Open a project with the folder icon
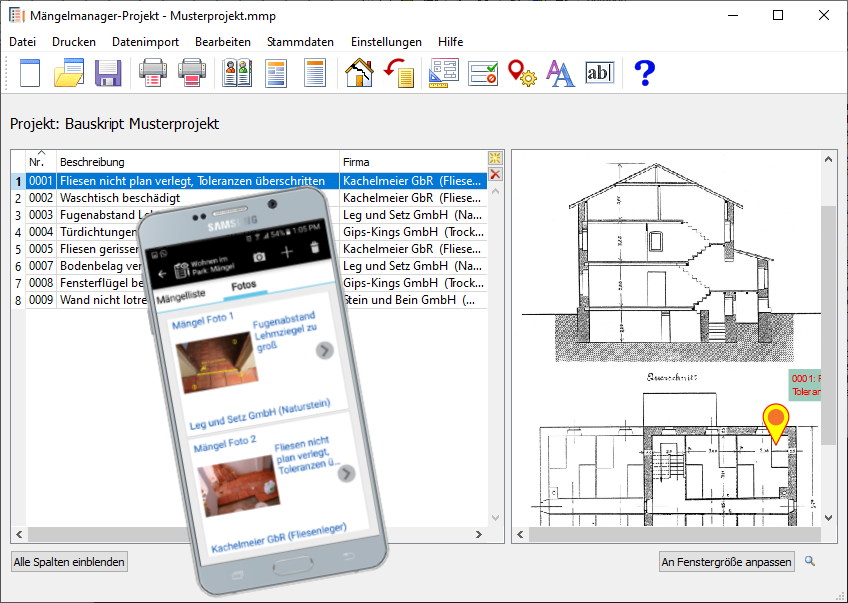The image size is (848, 603). [x=69, y=73]
